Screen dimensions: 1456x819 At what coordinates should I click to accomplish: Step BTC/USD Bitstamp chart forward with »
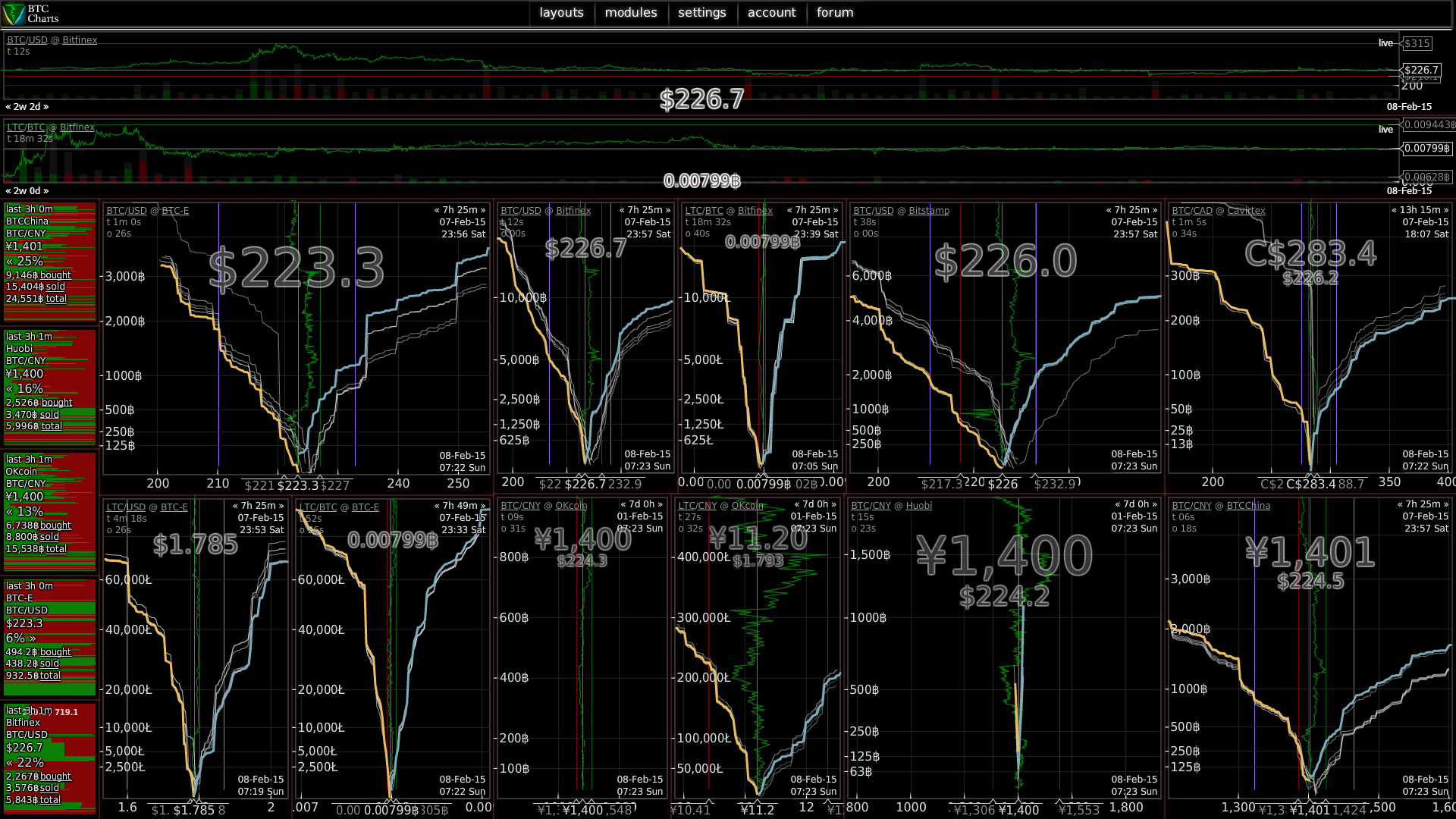1154,210
